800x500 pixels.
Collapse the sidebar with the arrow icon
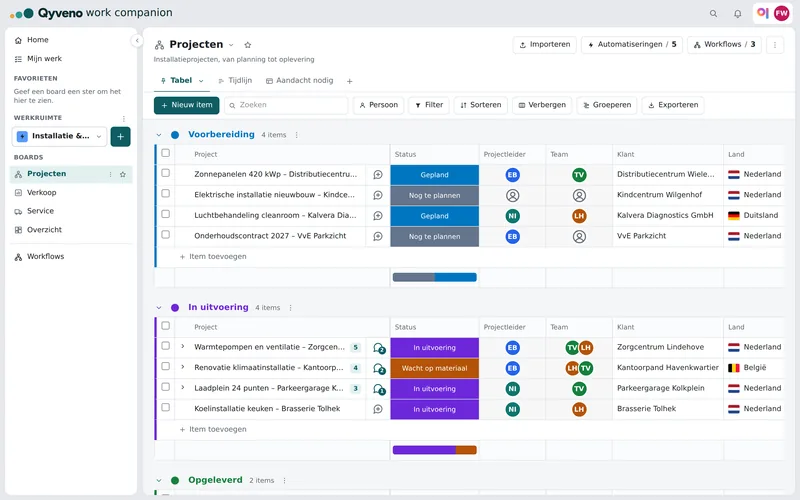coord(137,40)
